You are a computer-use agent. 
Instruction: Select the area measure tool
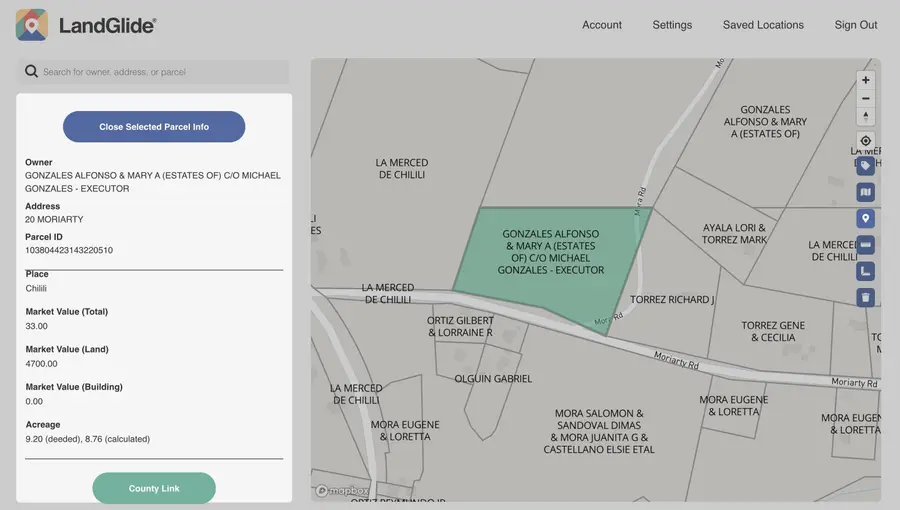pyautogui.click(x=866, y=271)
